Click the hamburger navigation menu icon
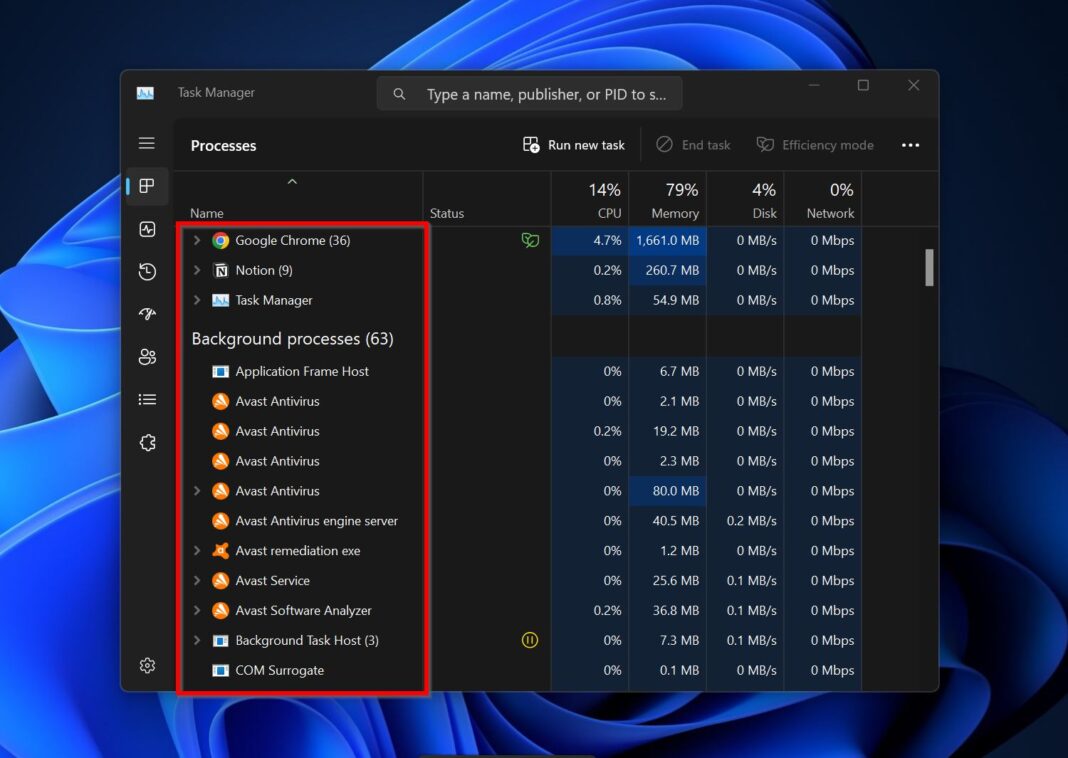 pyautogui.click(x=147, y=143)
